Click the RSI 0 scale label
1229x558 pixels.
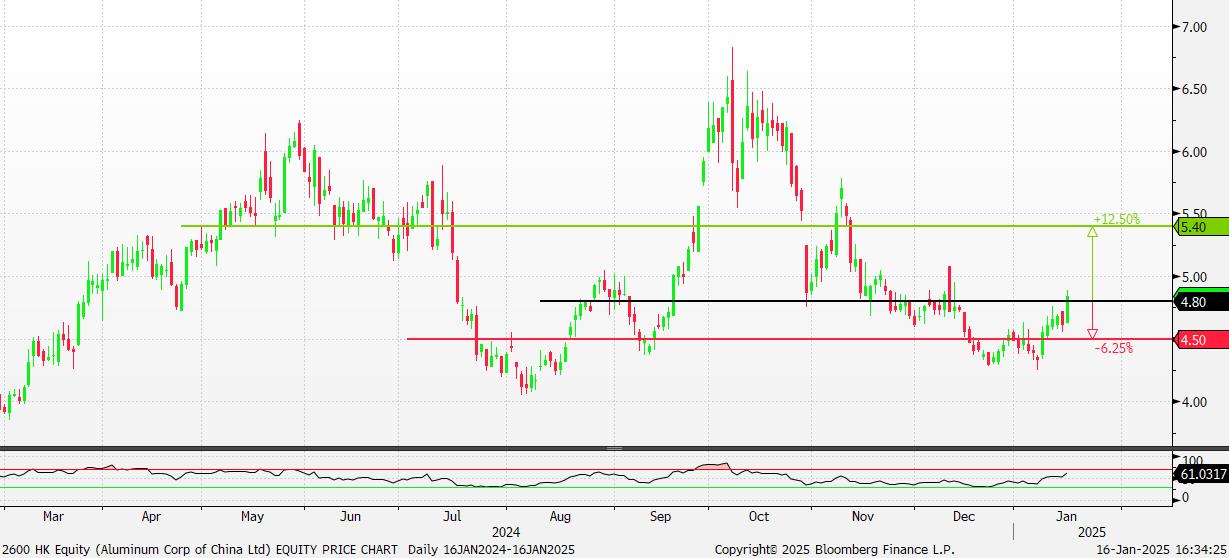click(x=1185, y=497)
